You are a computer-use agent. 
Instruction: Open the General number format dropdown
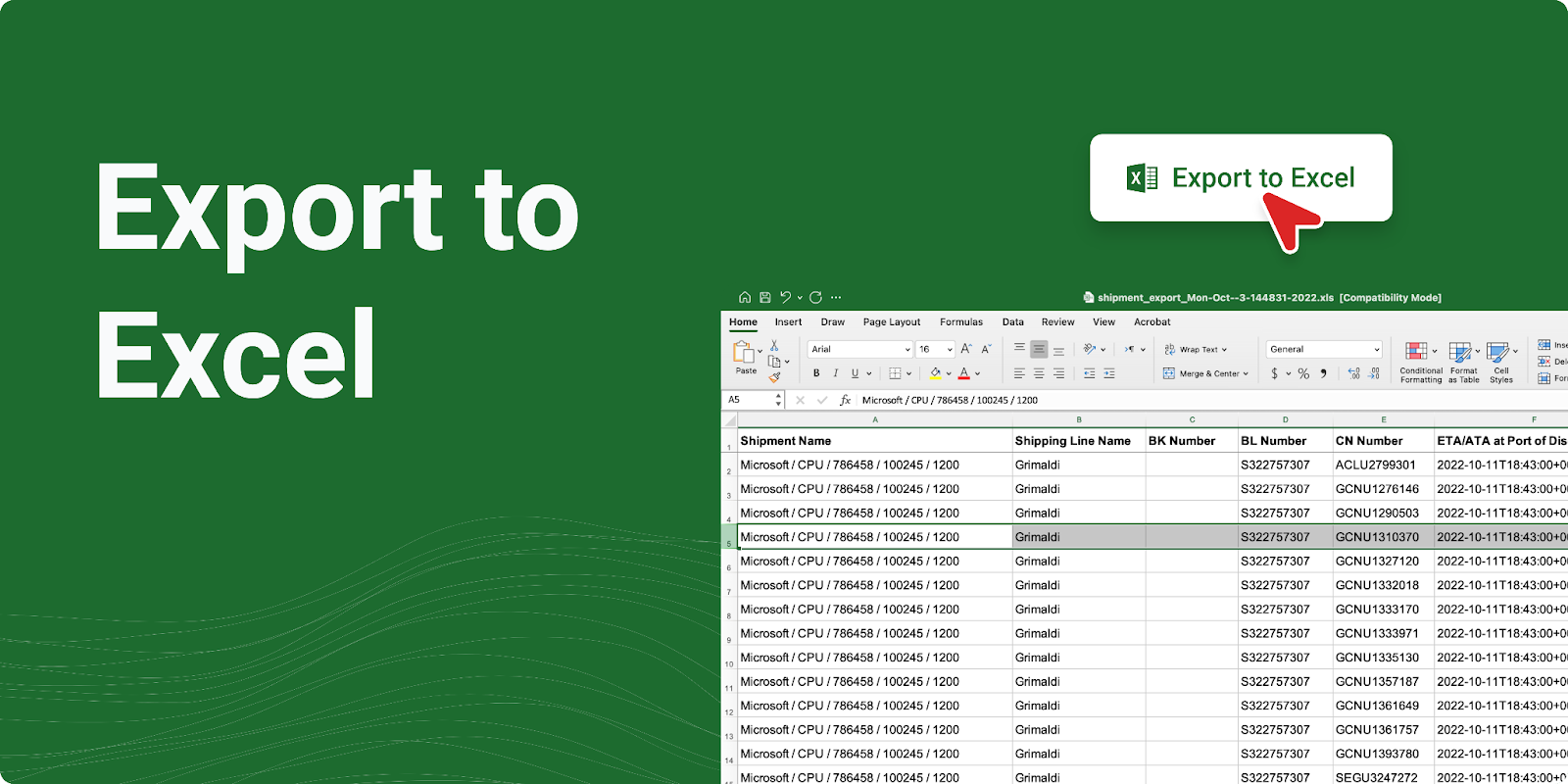(x=1324, y=349)
